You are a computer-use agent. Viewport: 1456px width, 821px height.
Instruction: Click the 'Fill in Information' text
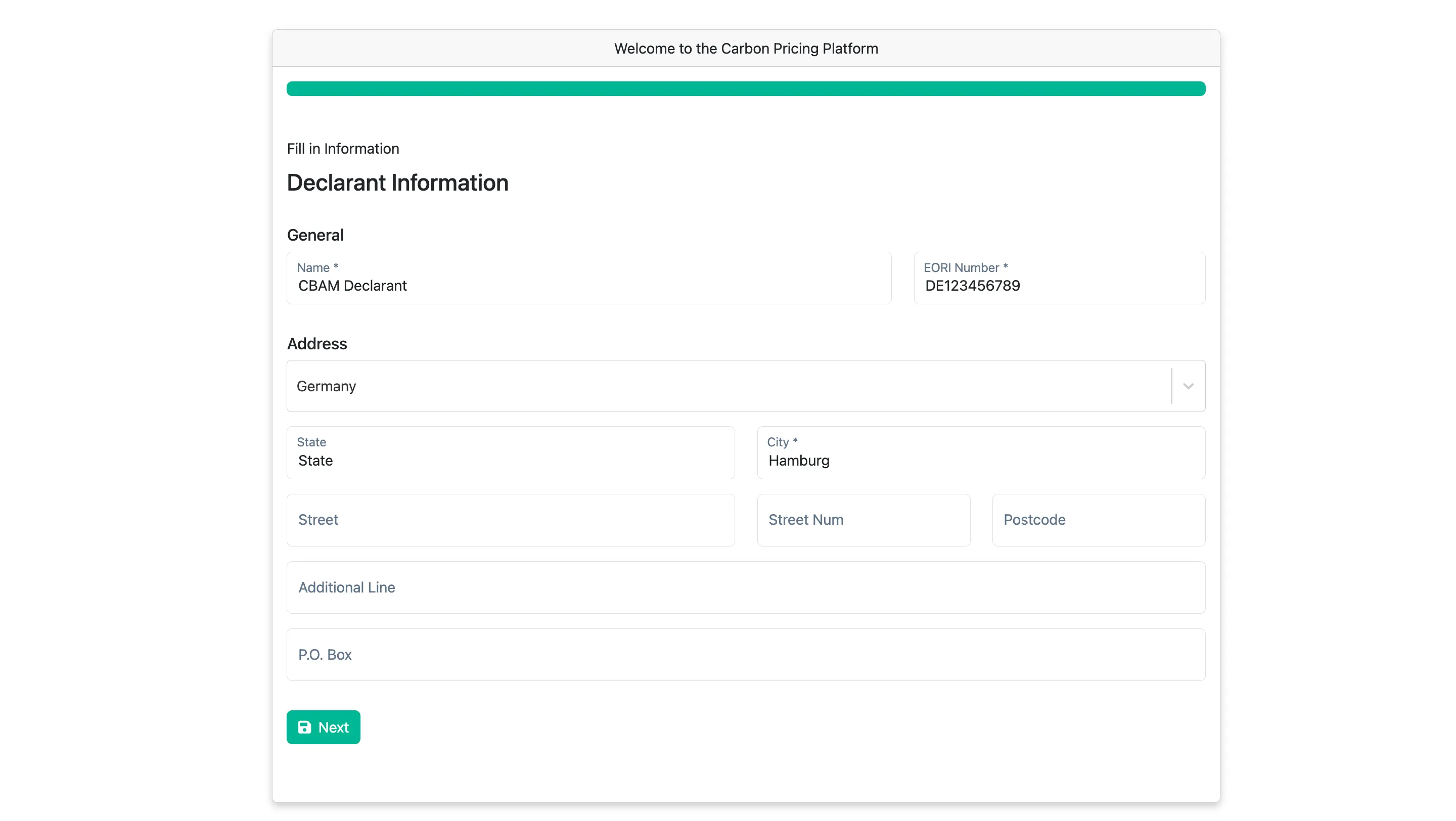click(343, 149)
